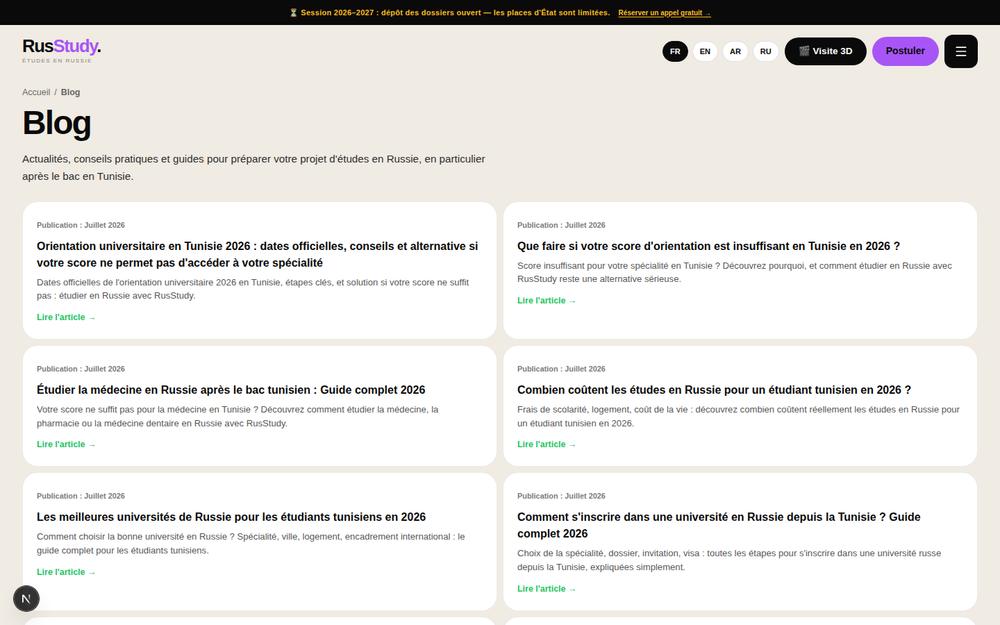The height and width of the screenshot is (625, 1000).
Task: Switch language to EN
Action: tap(705, 52)
